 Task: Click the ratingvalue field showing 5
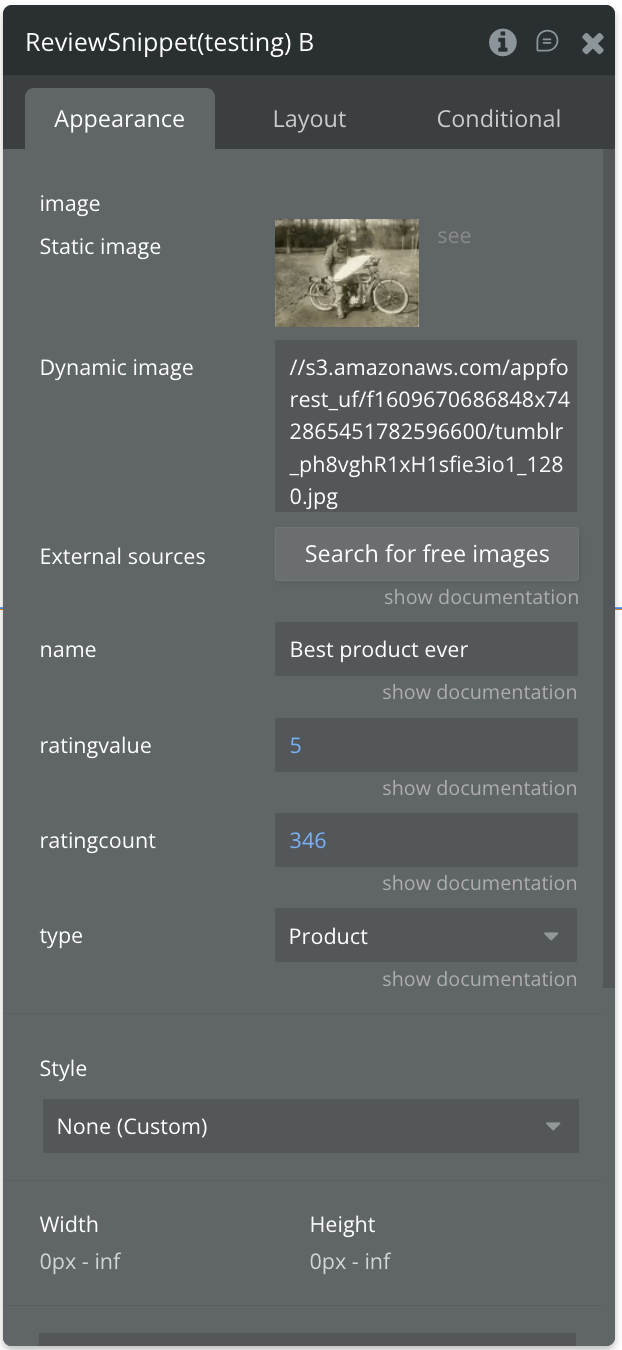point(426,745)
